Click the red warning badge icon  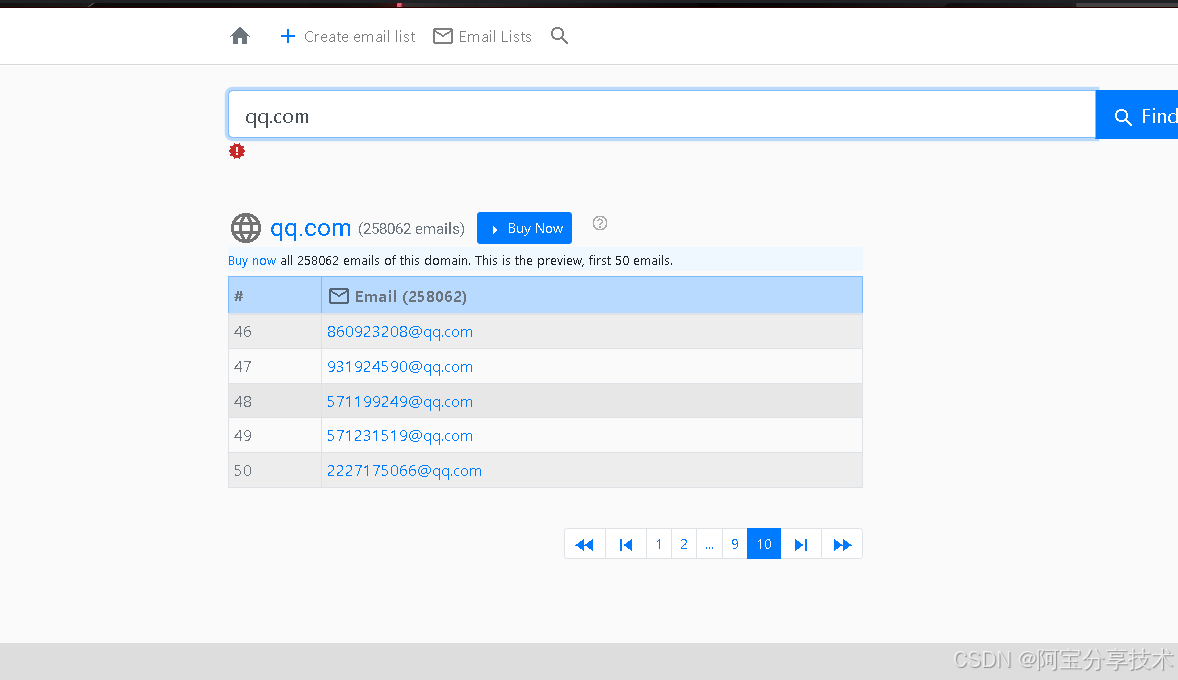click(x=237, y=151)
